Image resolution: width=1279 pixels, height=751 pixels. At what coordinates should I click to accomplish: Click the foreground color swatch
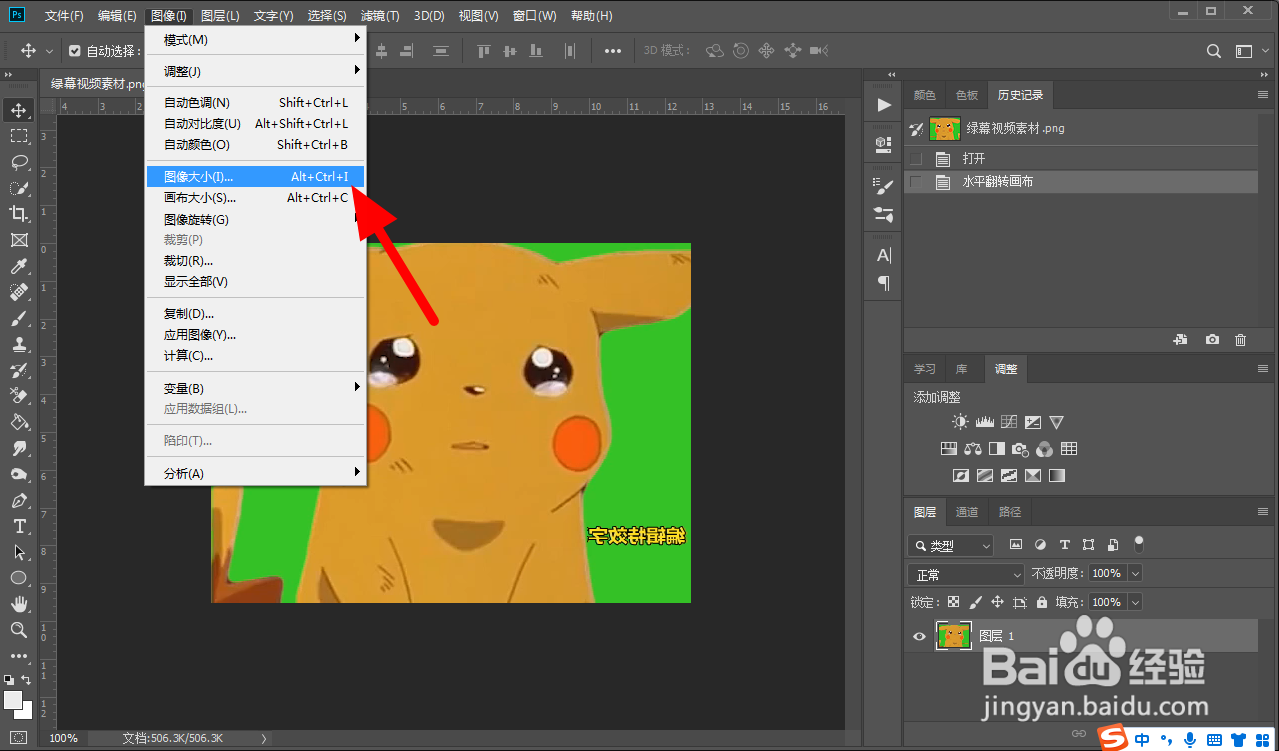point(13,699)
